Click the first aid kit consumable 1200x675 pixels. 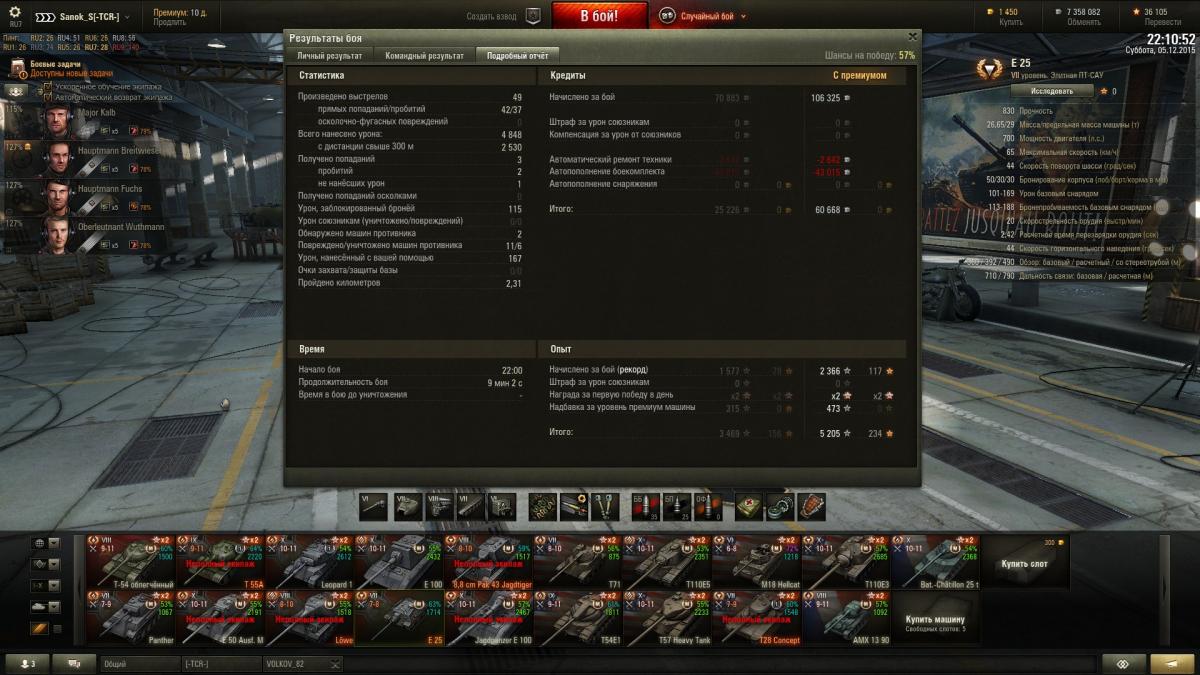[x=750, y=507]
